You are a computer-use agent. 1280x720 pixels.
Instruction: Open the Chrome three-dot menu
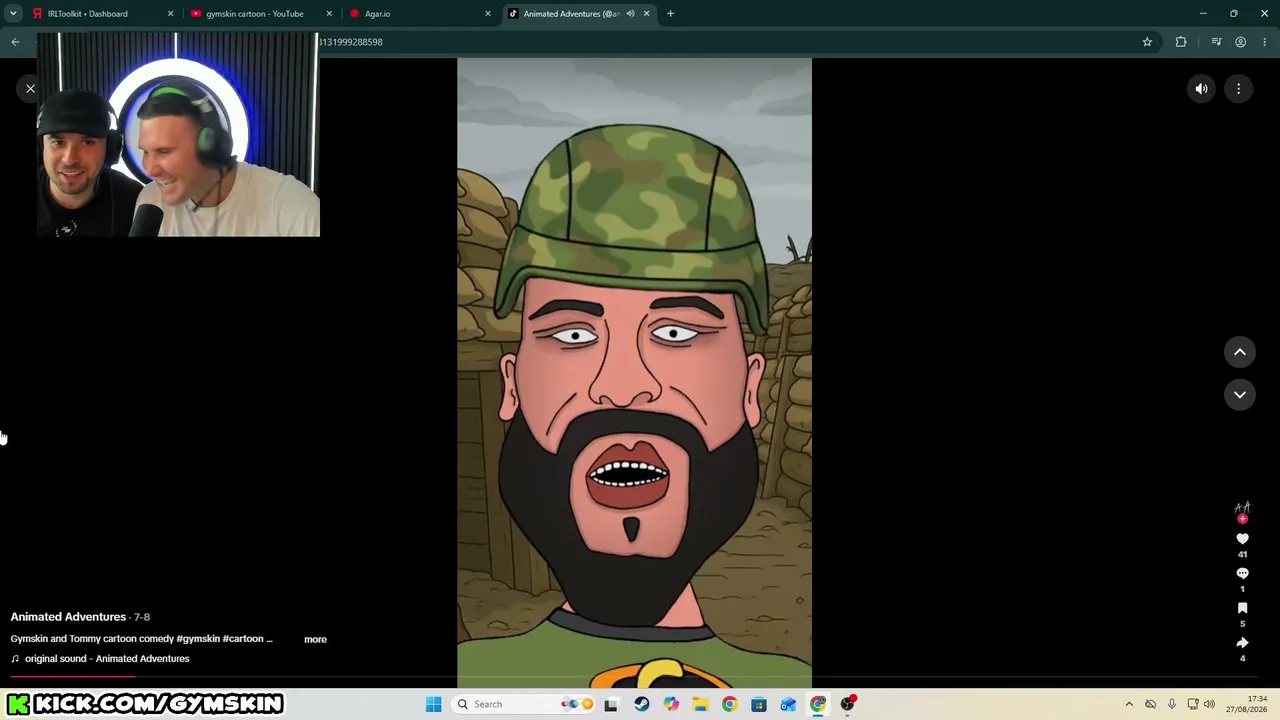[1265, 42]
